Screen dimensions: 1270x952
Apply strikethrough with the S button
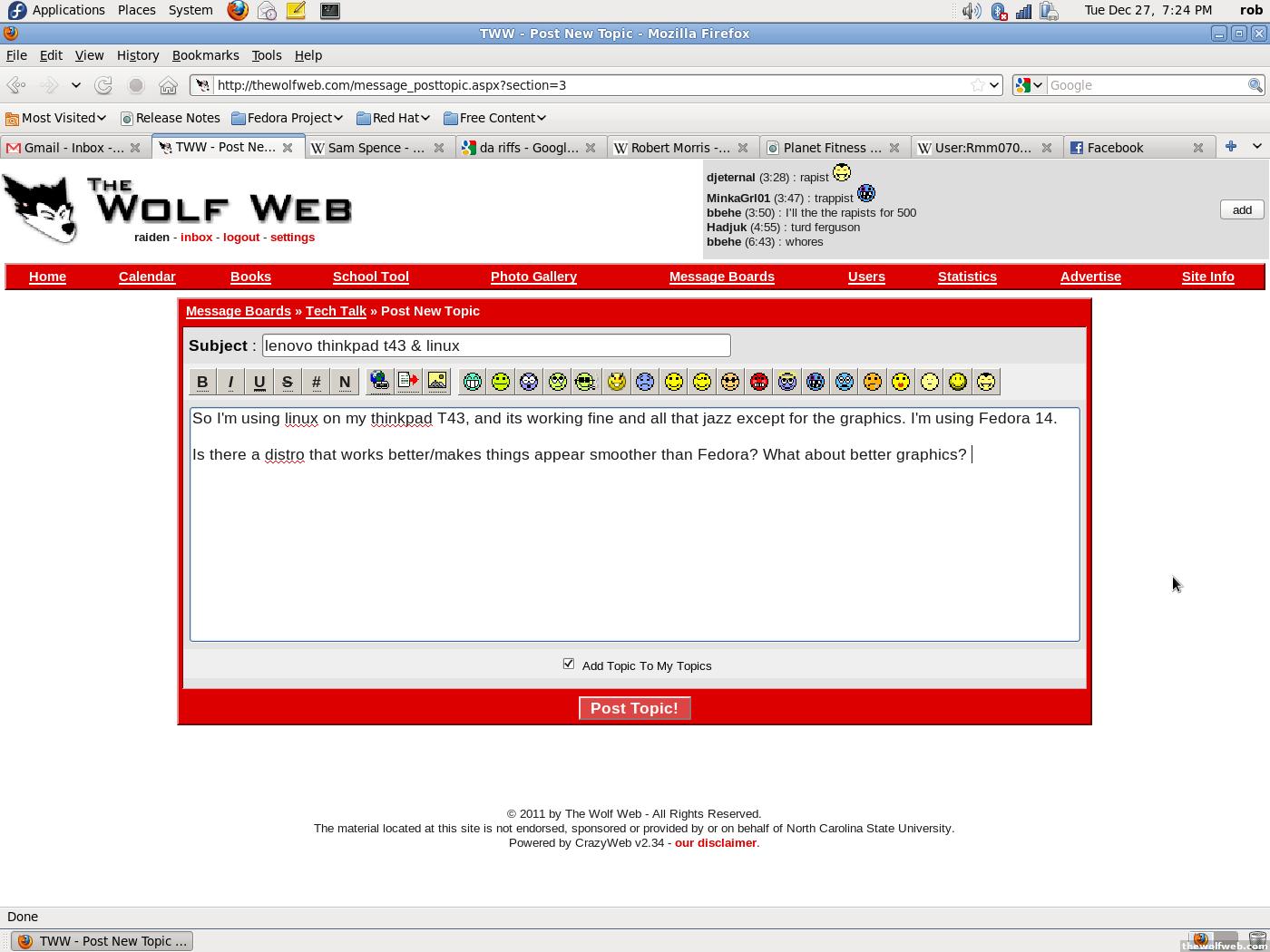(288, 382)
